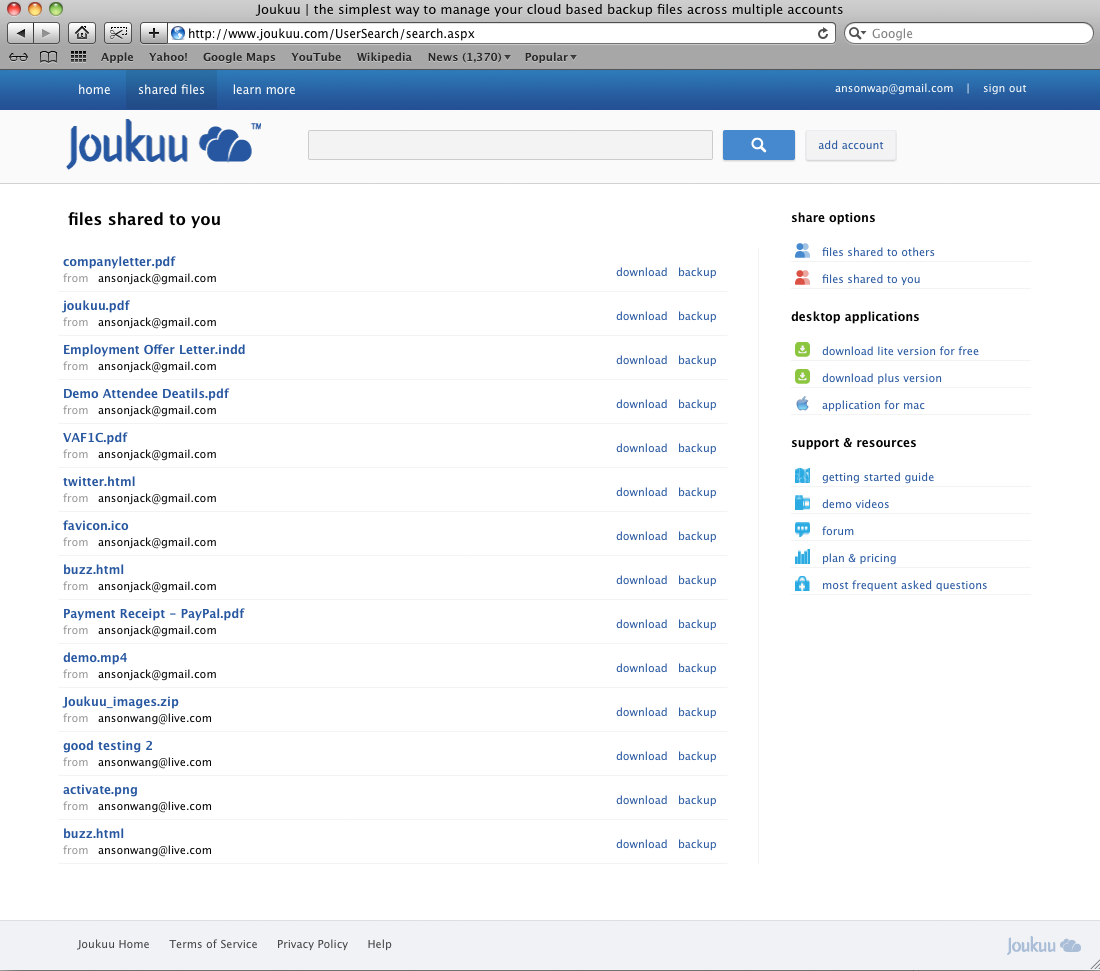Open the learn more tab
The height and width of the screenshot is (971, 1100).
pyautogui.click(x=264, y=90)
